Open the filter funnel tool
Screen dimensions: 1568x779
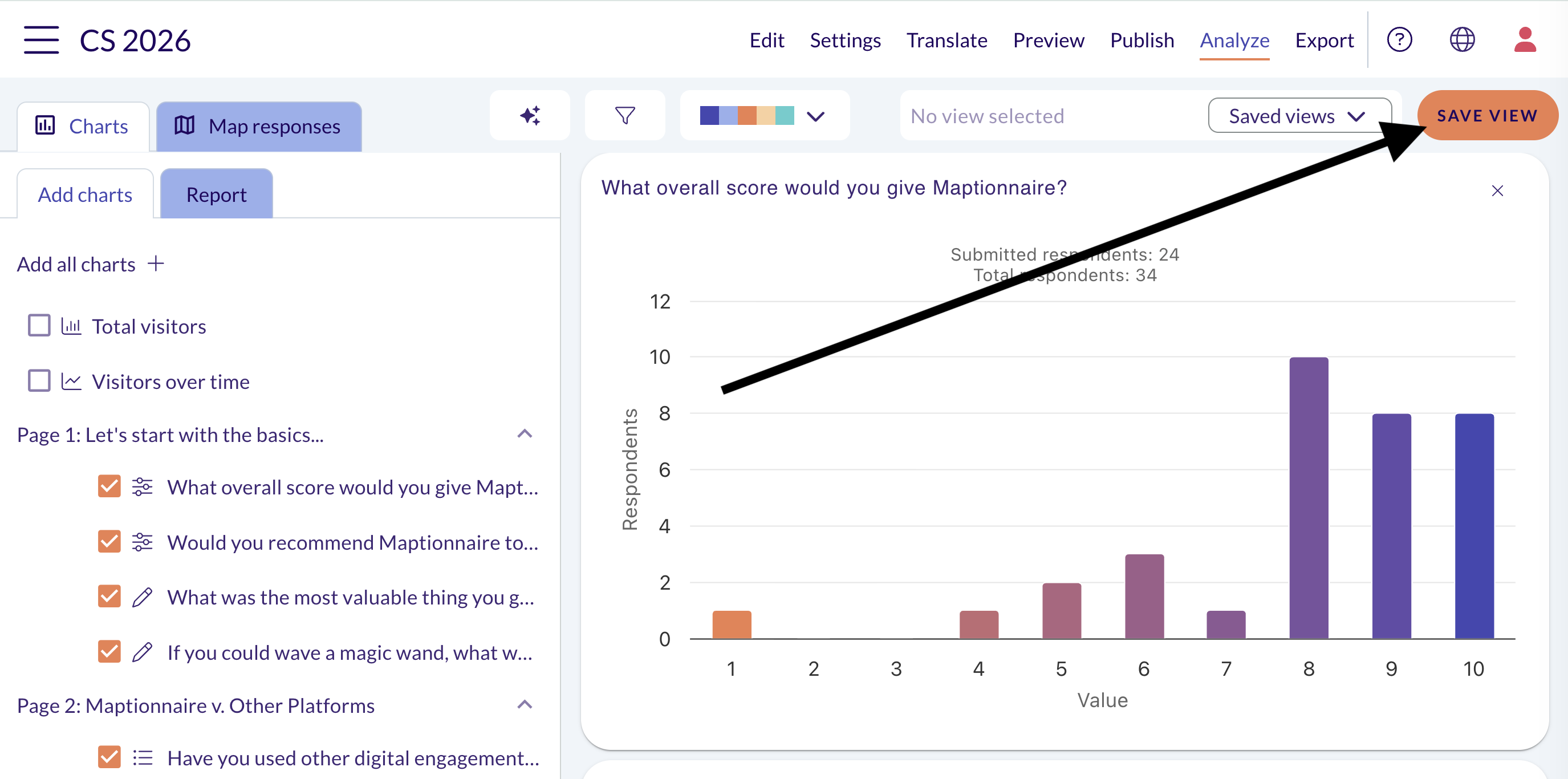625,116
